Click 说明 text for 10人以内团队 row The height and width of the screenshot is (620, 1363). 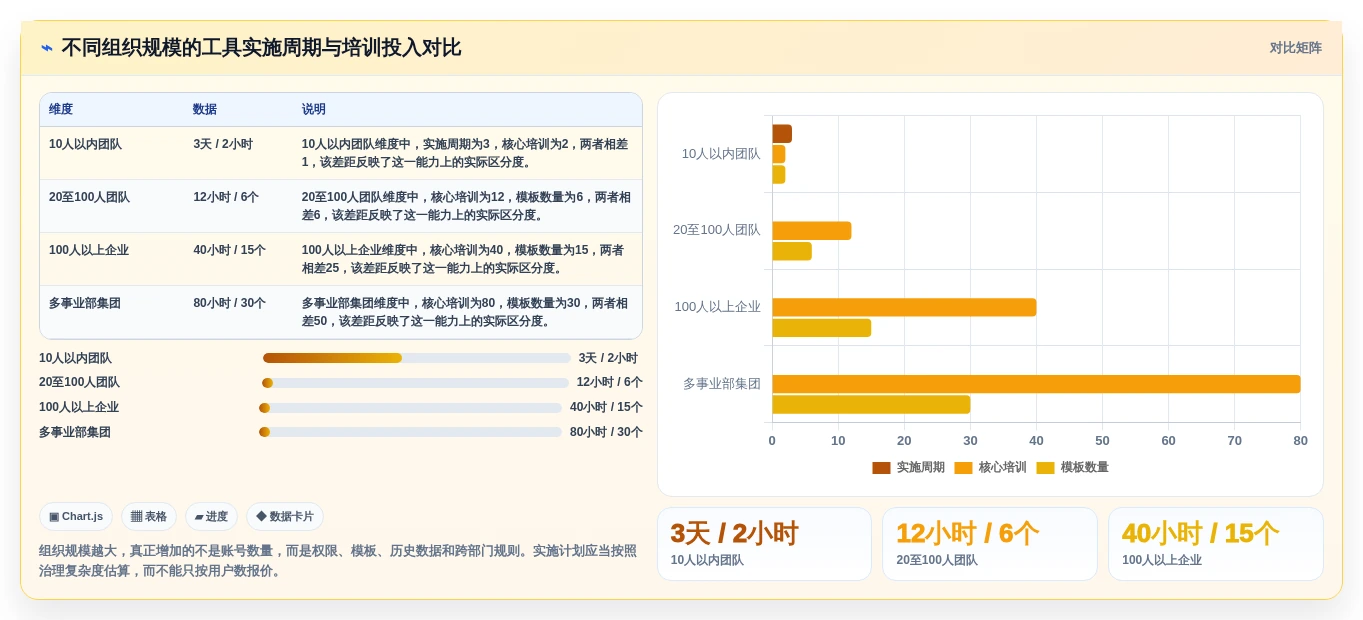click(466, 153)
